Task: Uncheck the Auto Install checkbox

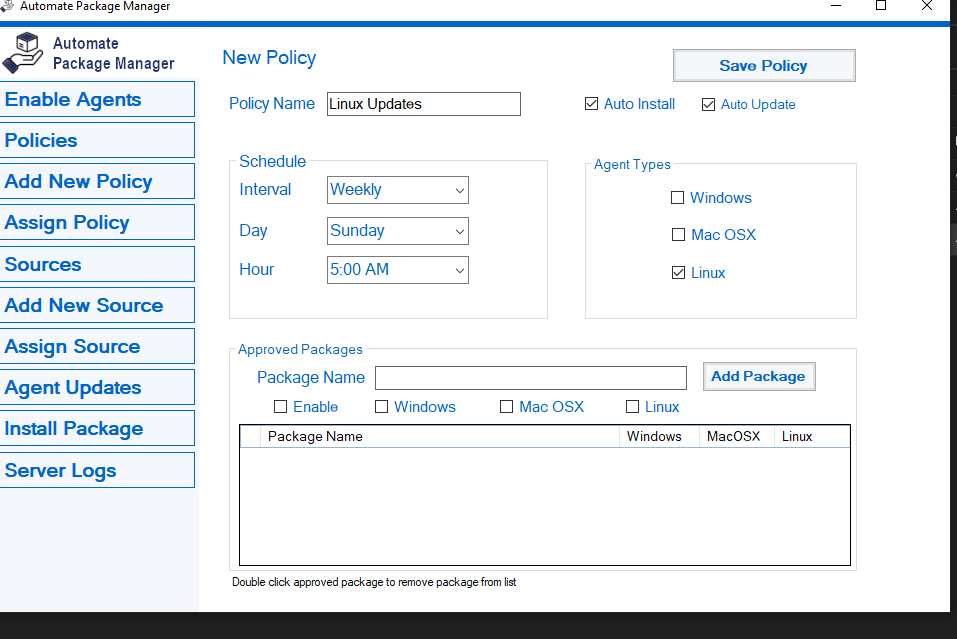Action: point(592,104)
